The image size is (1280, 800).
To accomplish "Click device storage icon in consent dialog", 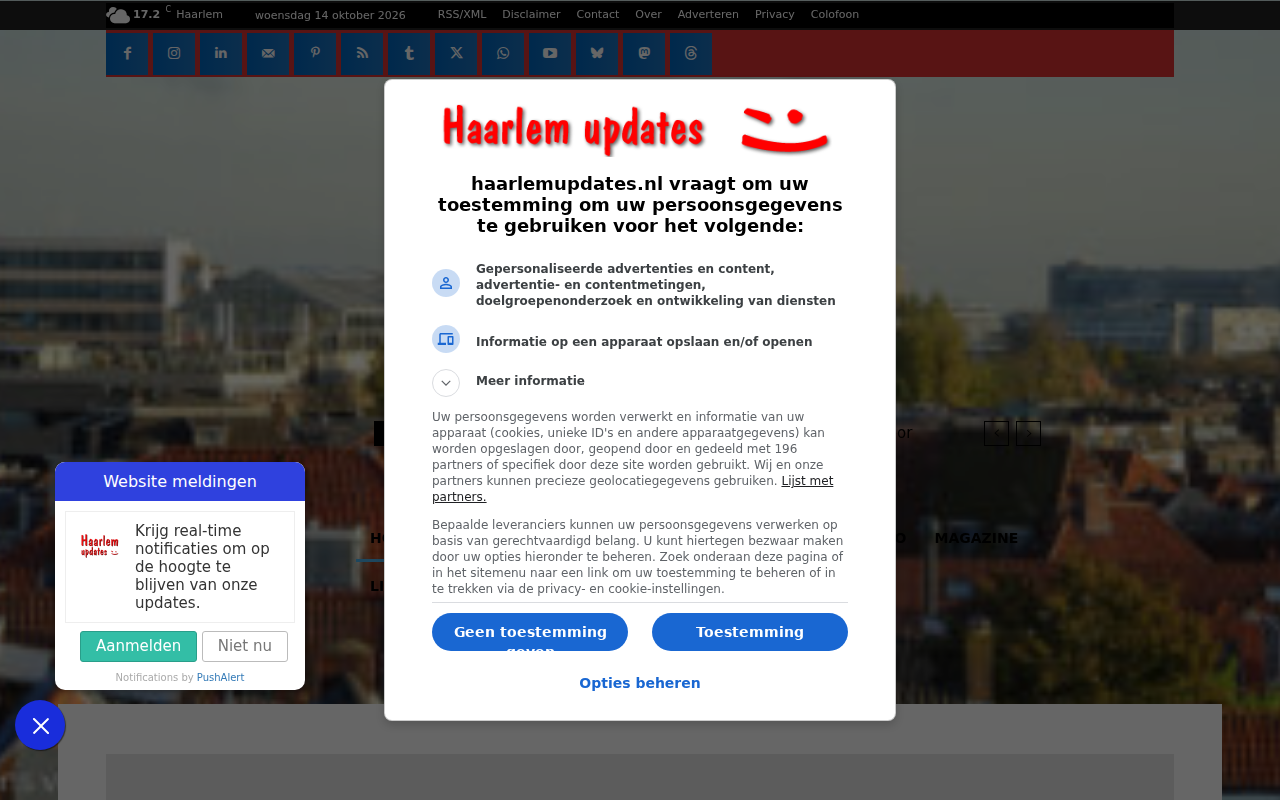I will point(446,339).
